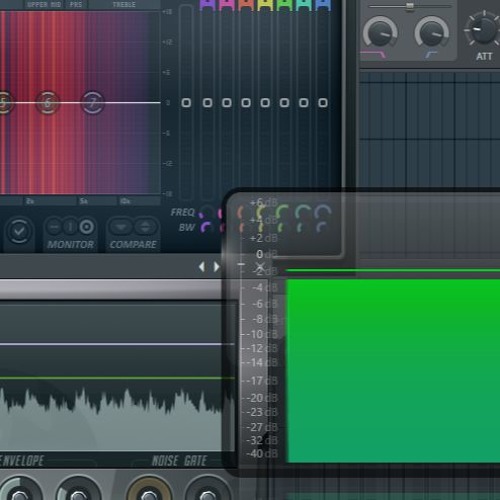Viewport: 500px width, 500px height.
Task: Click the 10k frequency label
Action: (125, 201)
